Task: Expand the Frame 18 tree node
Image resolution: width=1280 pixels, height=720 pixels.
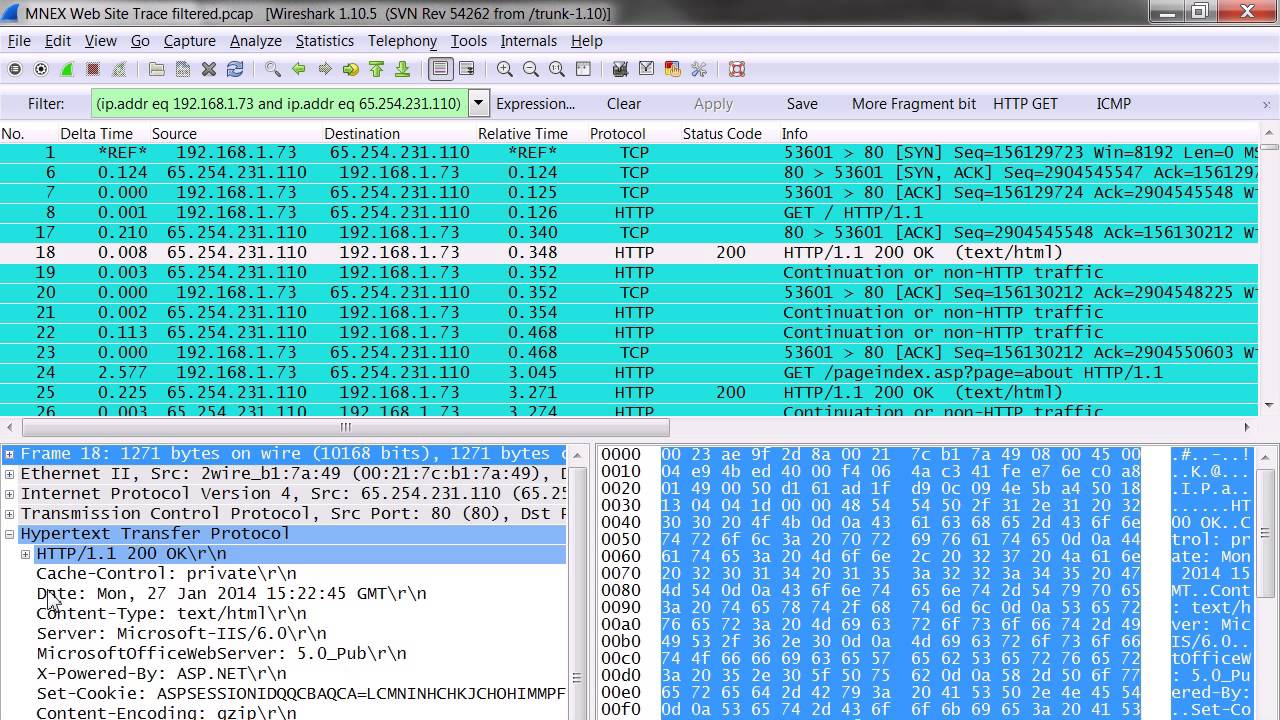Action: click(x=9, y=454)
